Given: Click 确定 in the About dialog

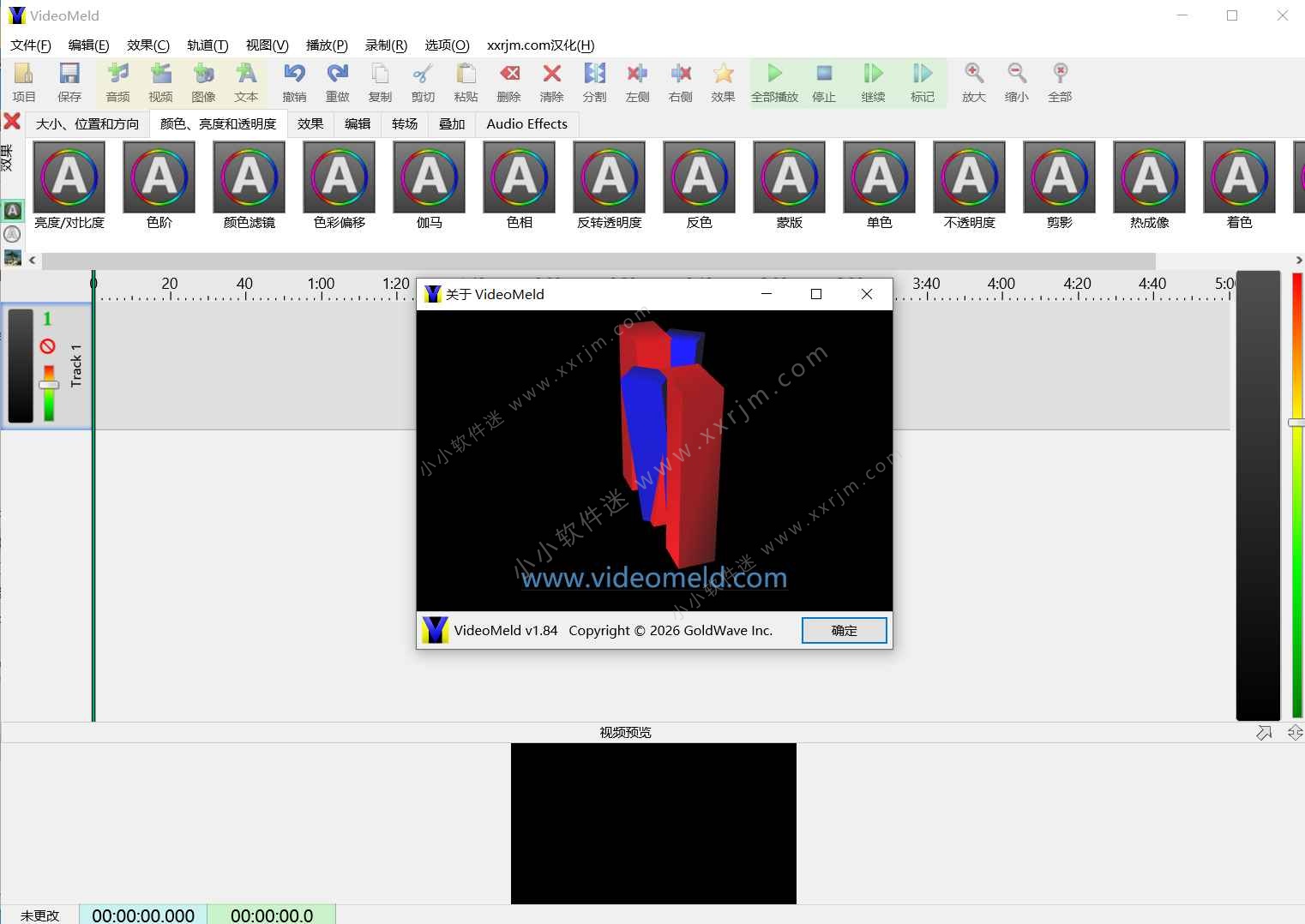Looking at the screenshot, I should click(x=845, y=630).
